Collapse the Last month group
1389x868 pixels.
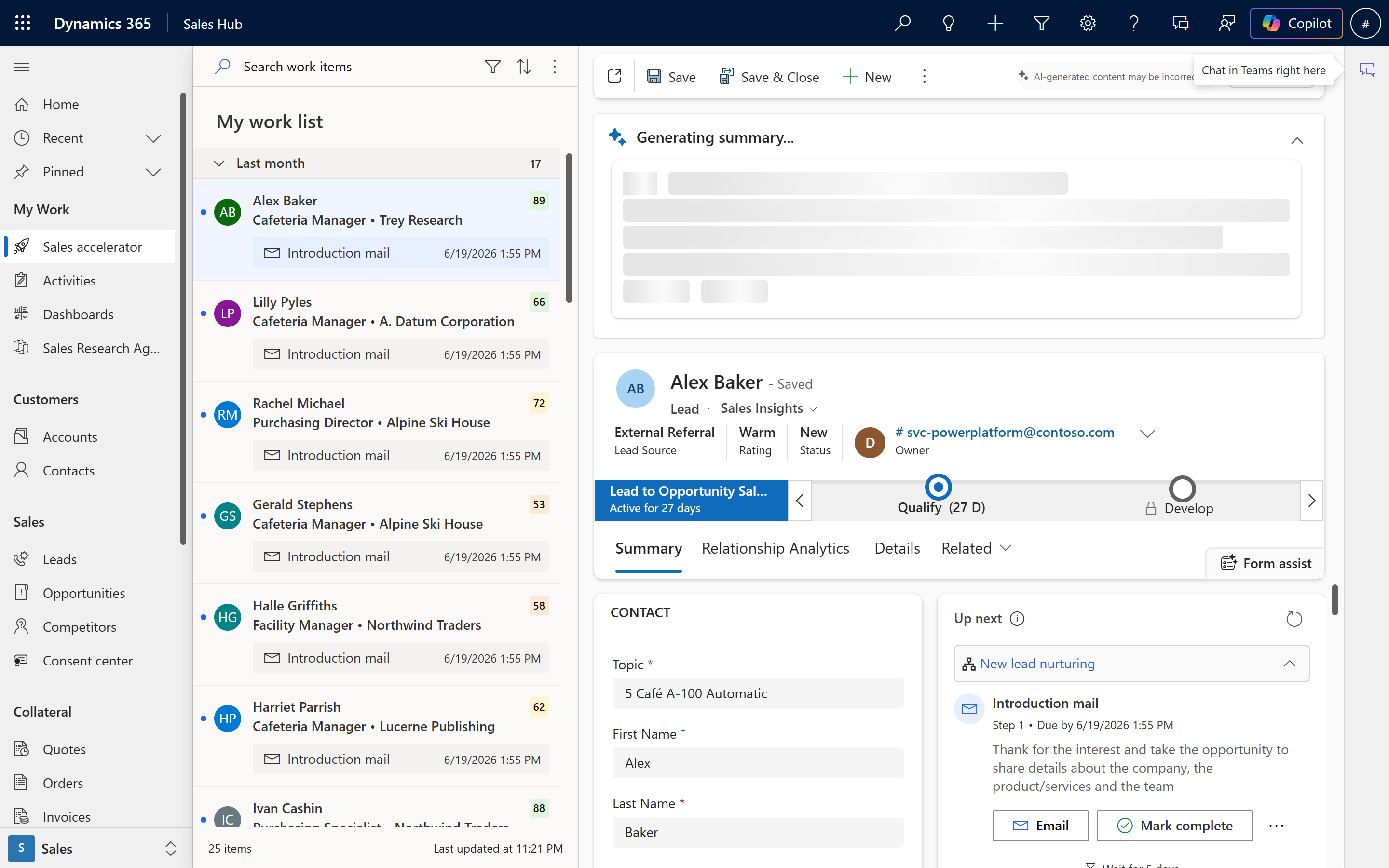click(x=218, y=163)
